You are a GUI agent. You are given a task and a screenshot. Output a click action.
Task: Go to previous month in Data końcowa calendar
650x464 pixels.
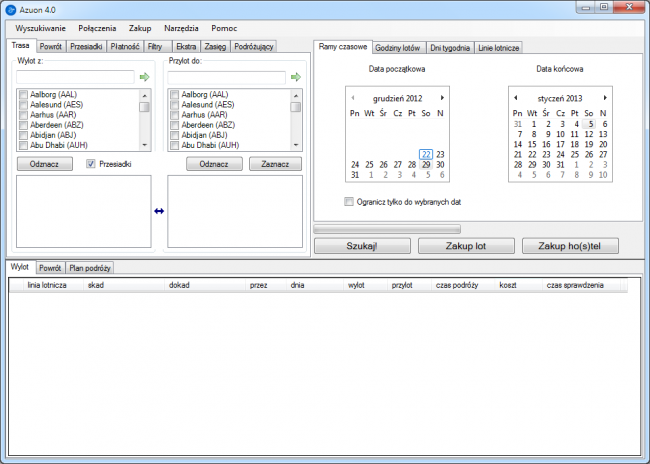pos(515,97)
